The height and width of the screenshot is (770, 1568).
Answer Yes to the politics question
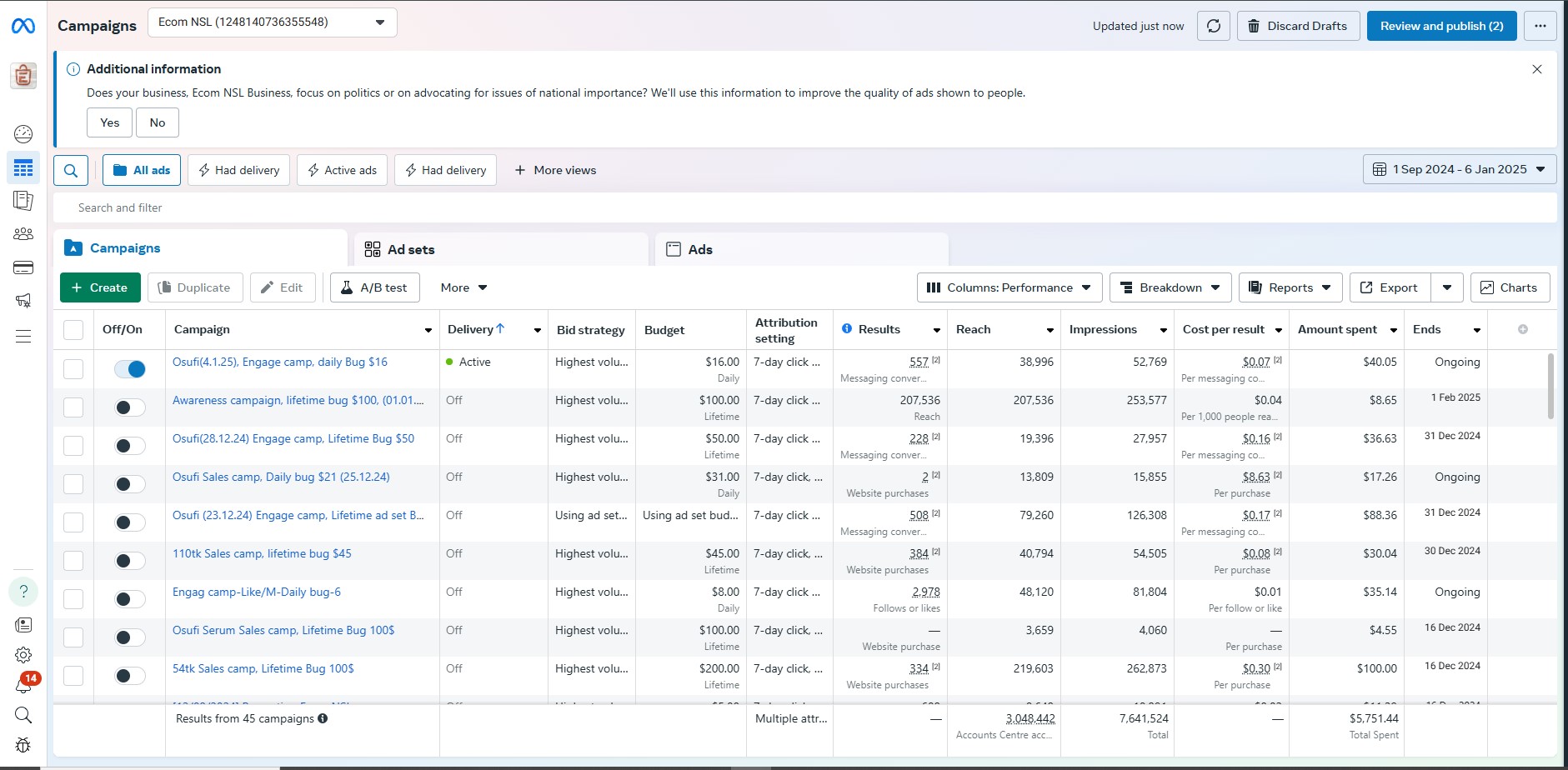pos(109,122)
